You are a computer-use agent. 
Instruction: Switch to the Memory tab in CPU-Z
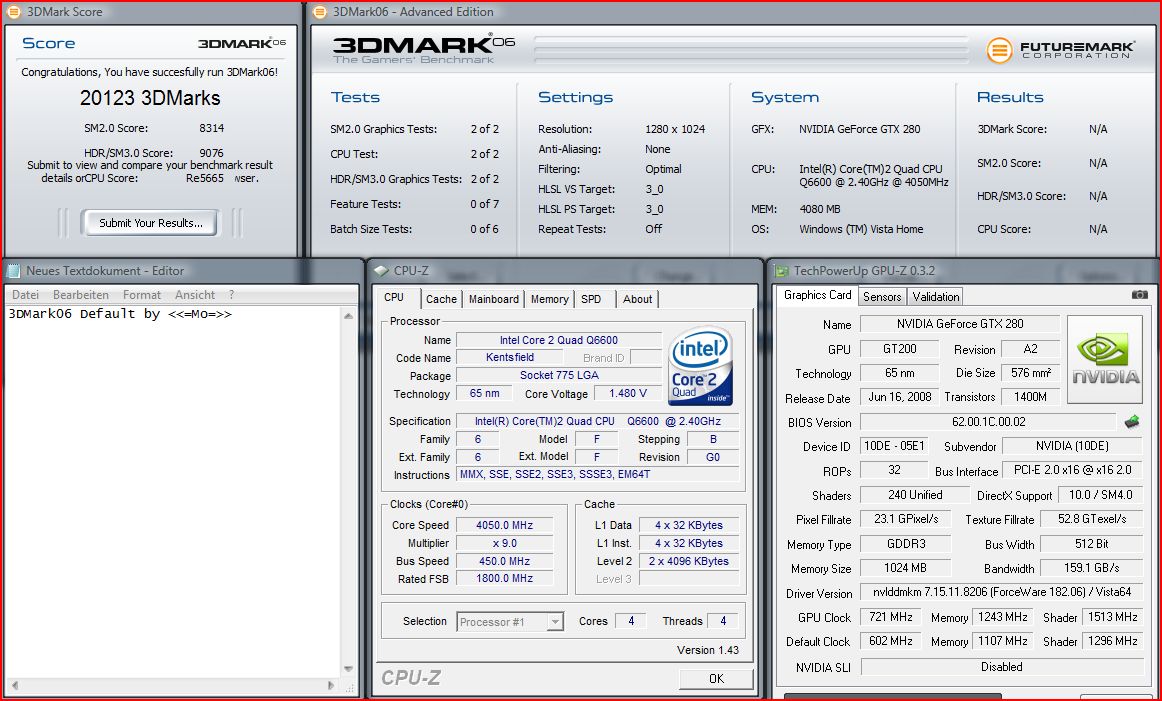click(x=549, y=299)
